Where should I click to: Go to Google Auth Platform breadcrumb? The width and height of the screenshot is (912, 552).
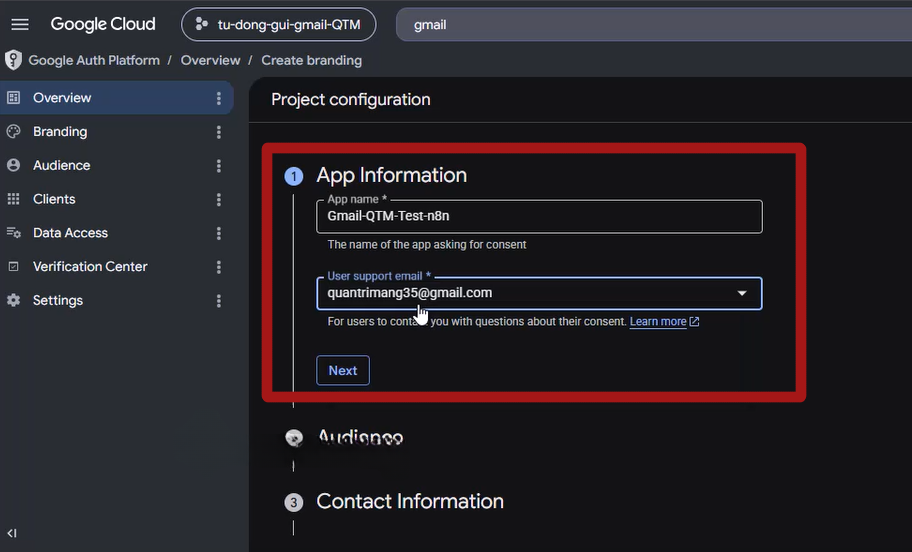(x=94, y=60)
